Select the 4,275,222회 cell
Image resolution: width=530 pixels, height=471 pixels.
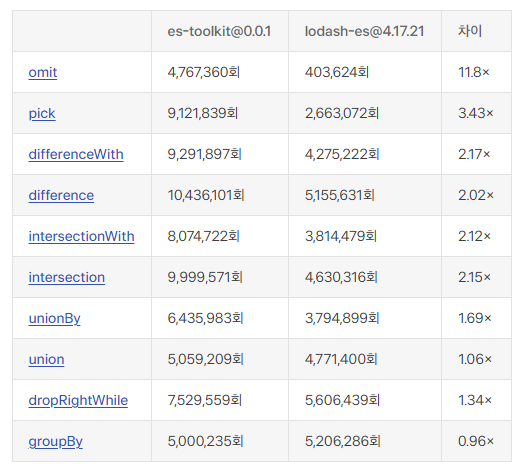[x=365, y=154]
